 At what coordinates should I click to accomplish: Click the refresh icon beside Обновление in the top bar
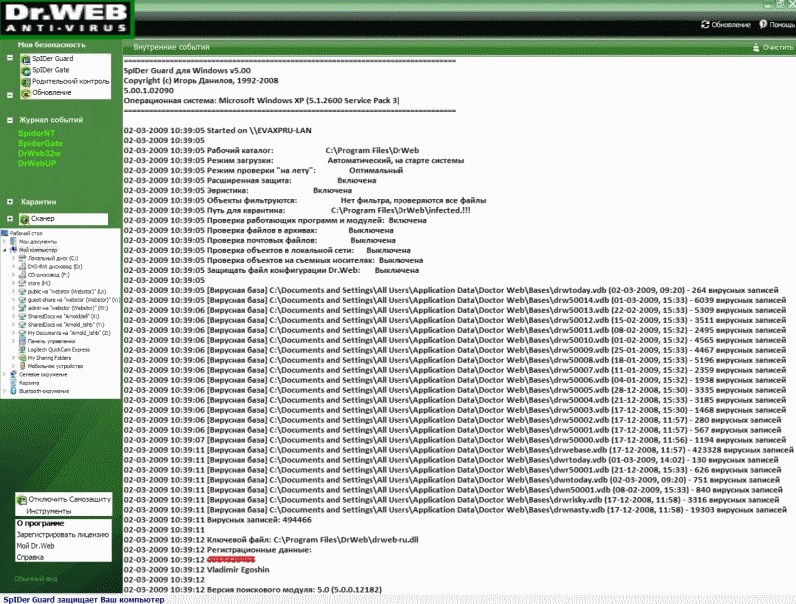point(705,24)
